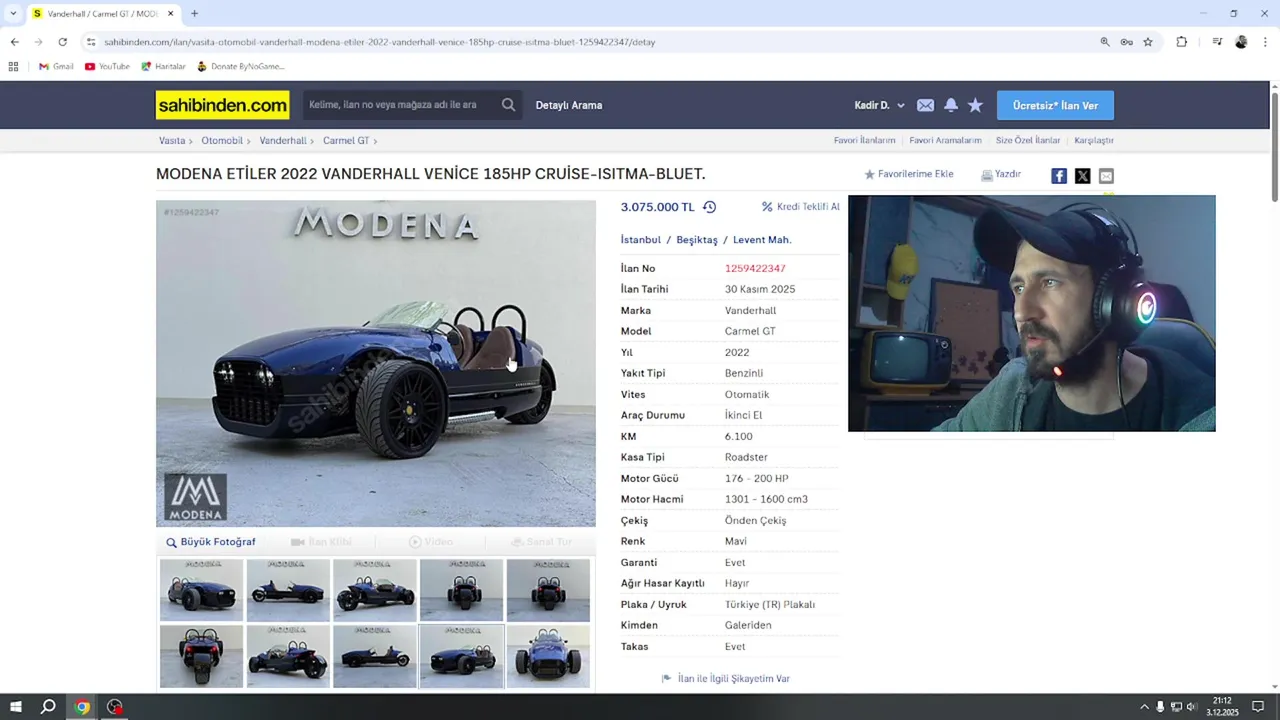
Task: Open a new browser tab
Action: (194, 14)
